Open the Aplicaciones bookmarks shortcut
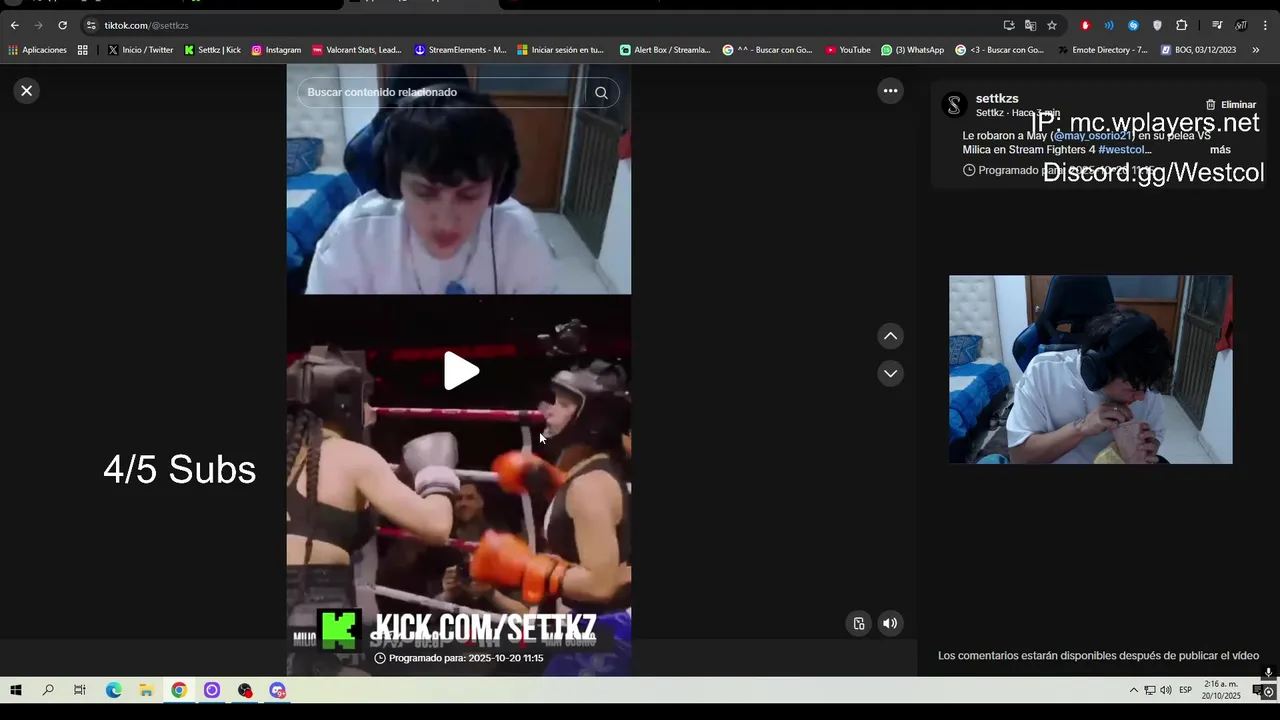Image resolution: width=1280 pixels, height=720 pixels. 38,50
